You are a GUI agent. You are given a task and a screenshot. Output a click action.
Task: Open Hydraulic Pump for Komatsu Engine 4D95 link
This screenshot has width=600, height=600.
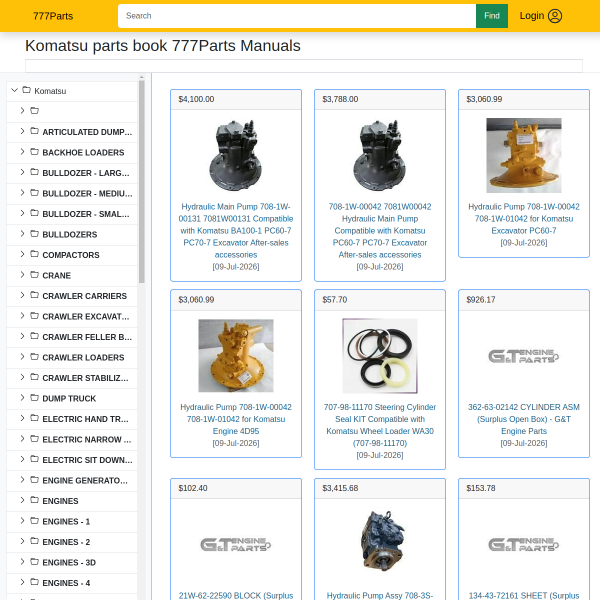click(236, 419)
